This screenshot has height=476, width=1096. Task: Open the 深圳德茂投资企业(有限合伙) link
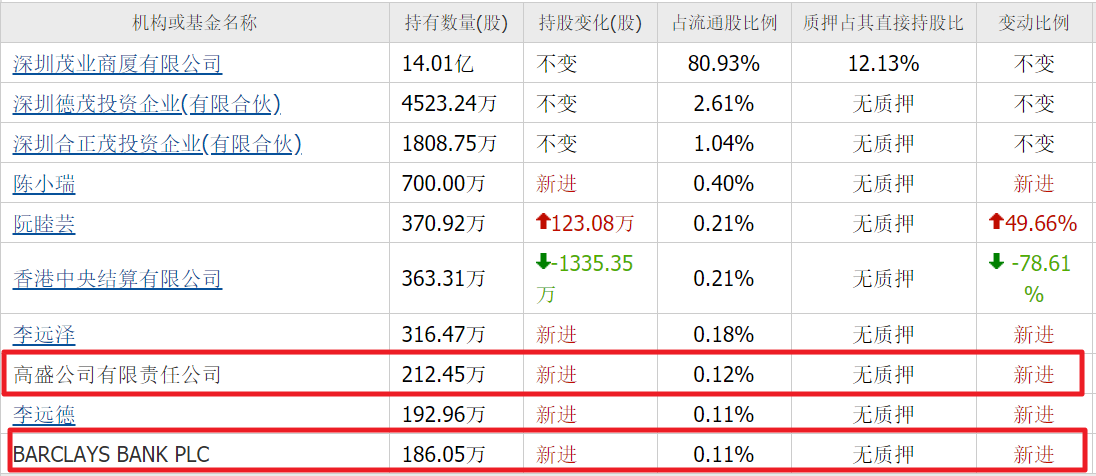(147, 104)
